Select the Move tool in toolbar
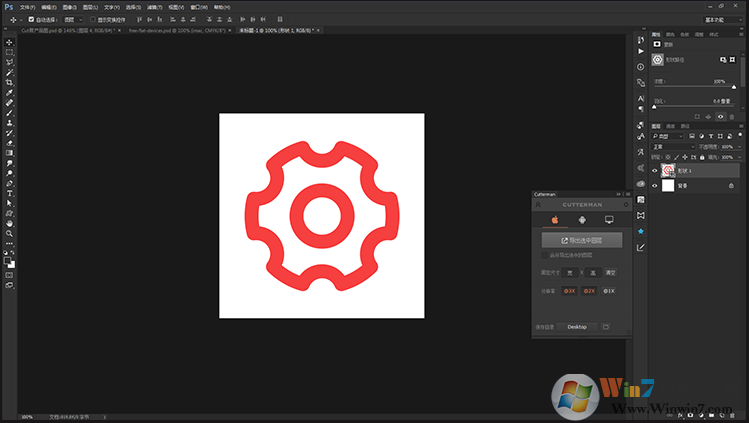 click(10, 42)
